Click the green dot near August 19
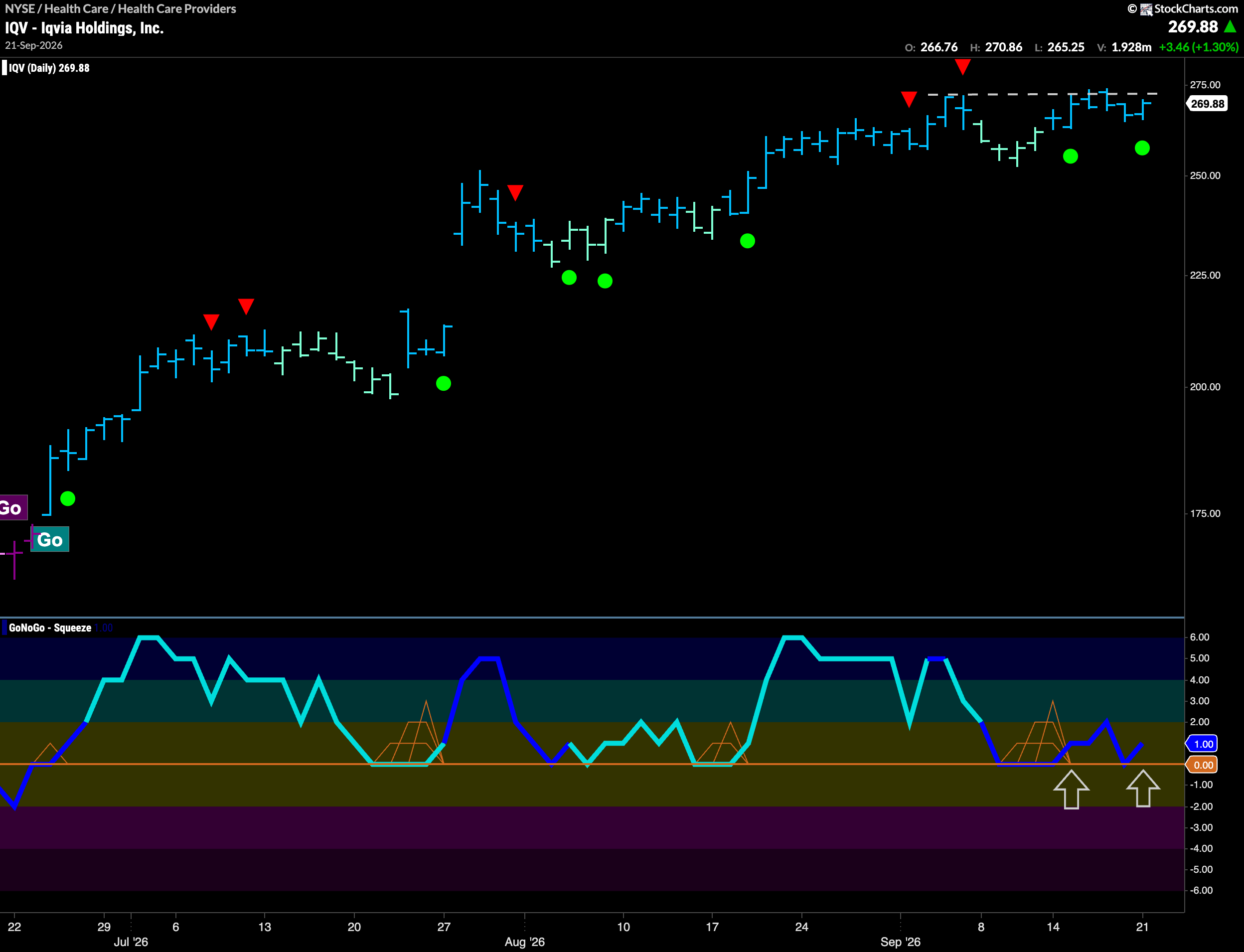Screen dimensions: 1244x952 tap(747, 241)
